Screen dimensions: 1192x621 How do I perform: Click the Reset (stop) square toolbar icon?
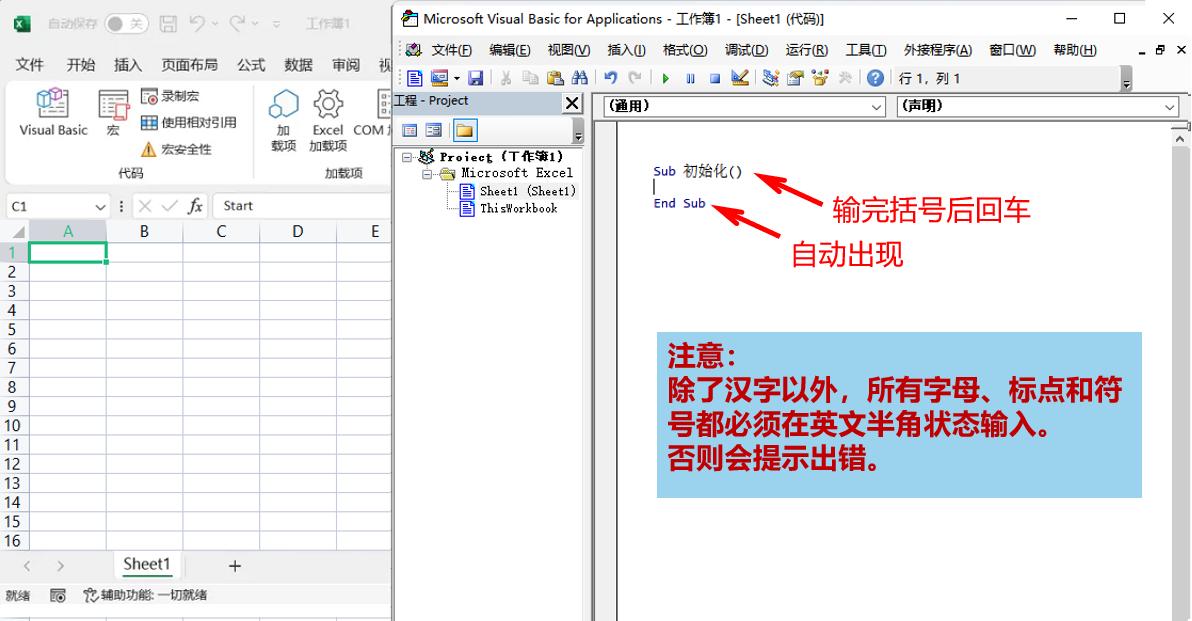tap(715, 78)
